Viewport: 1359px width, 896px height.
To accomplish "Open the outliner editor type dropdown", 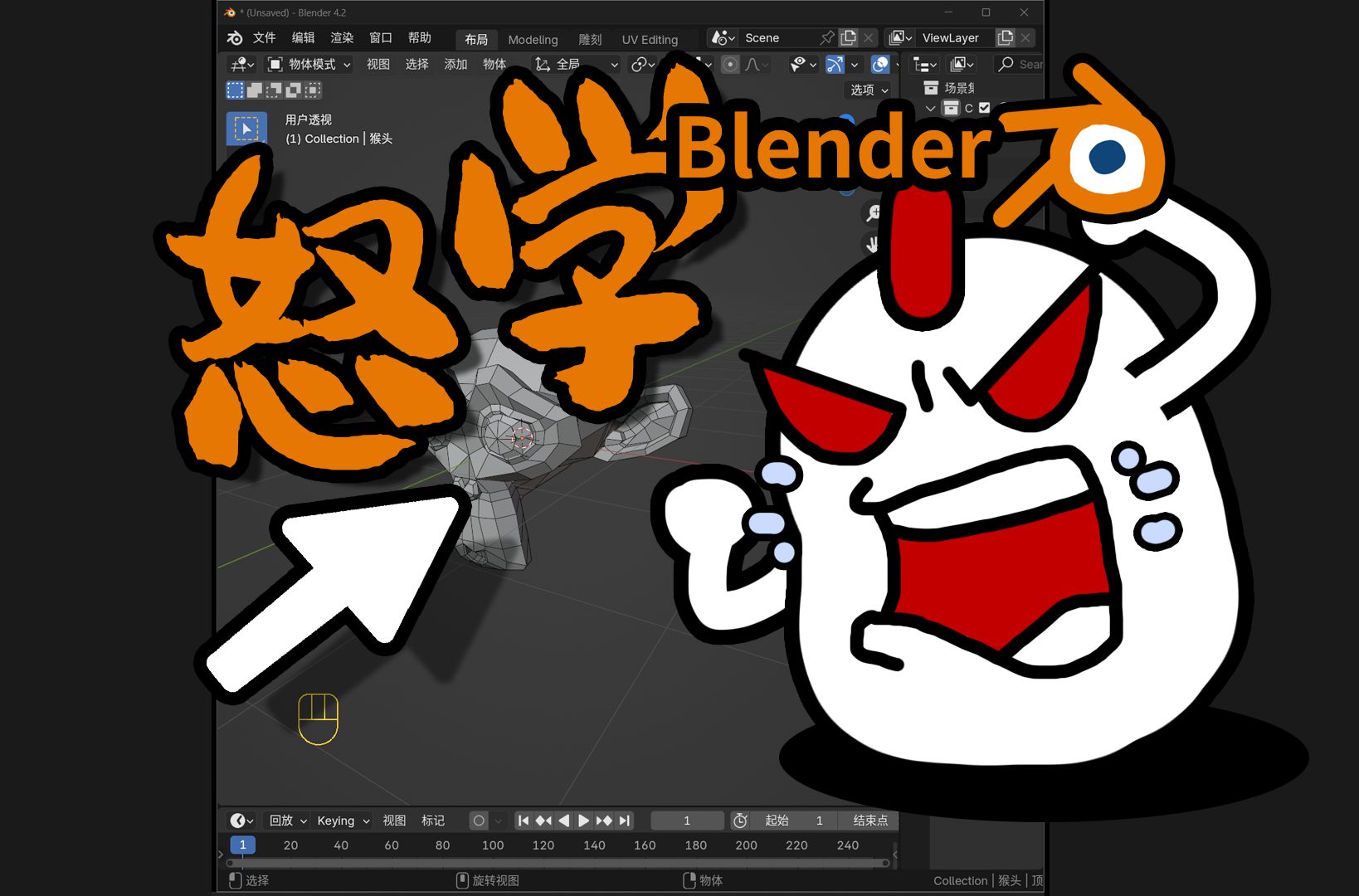I will pos(925,65).
